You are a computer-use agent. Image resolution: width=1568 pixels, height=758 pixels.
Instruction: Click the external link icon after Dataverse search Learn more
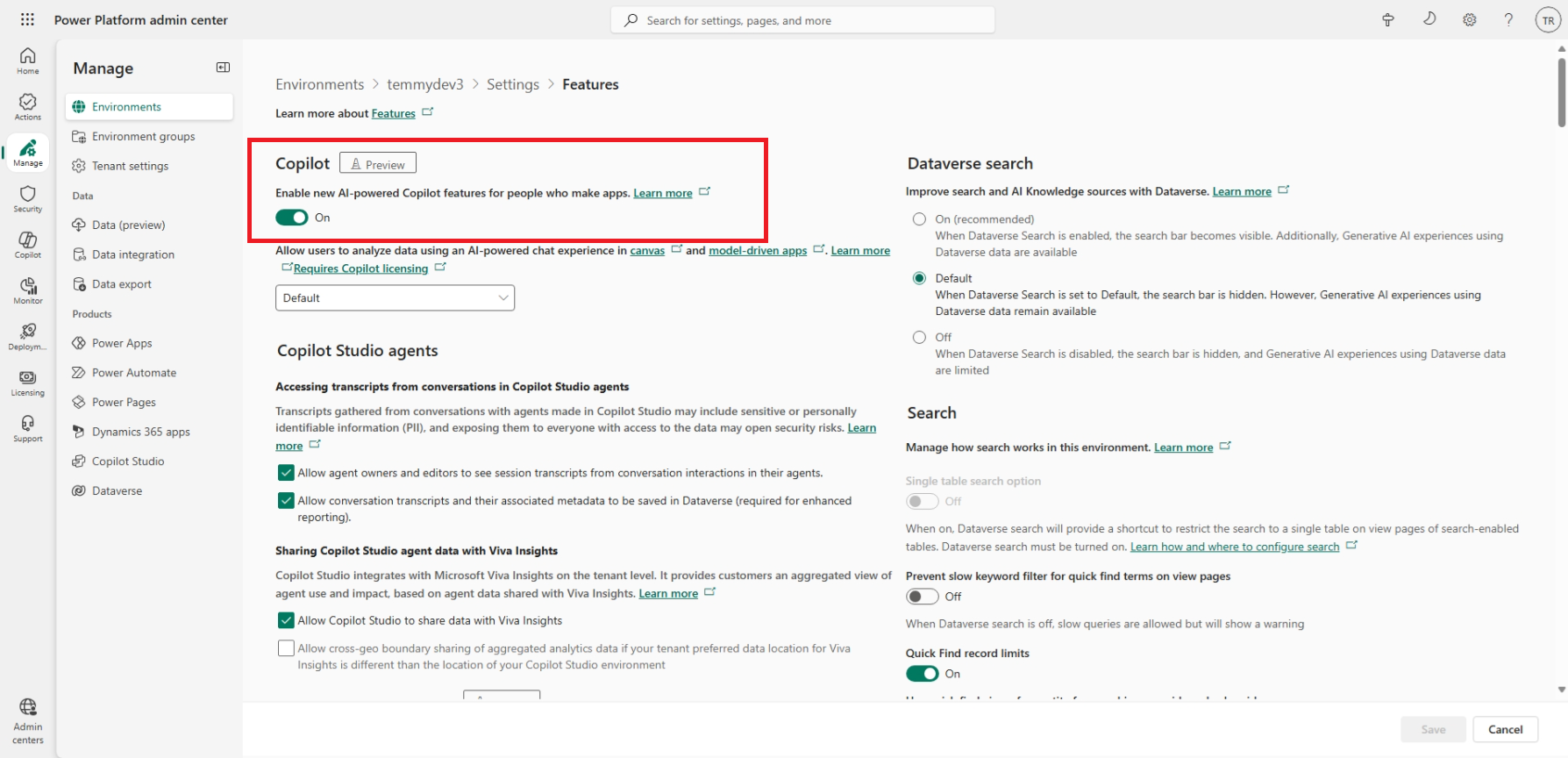1284,189
